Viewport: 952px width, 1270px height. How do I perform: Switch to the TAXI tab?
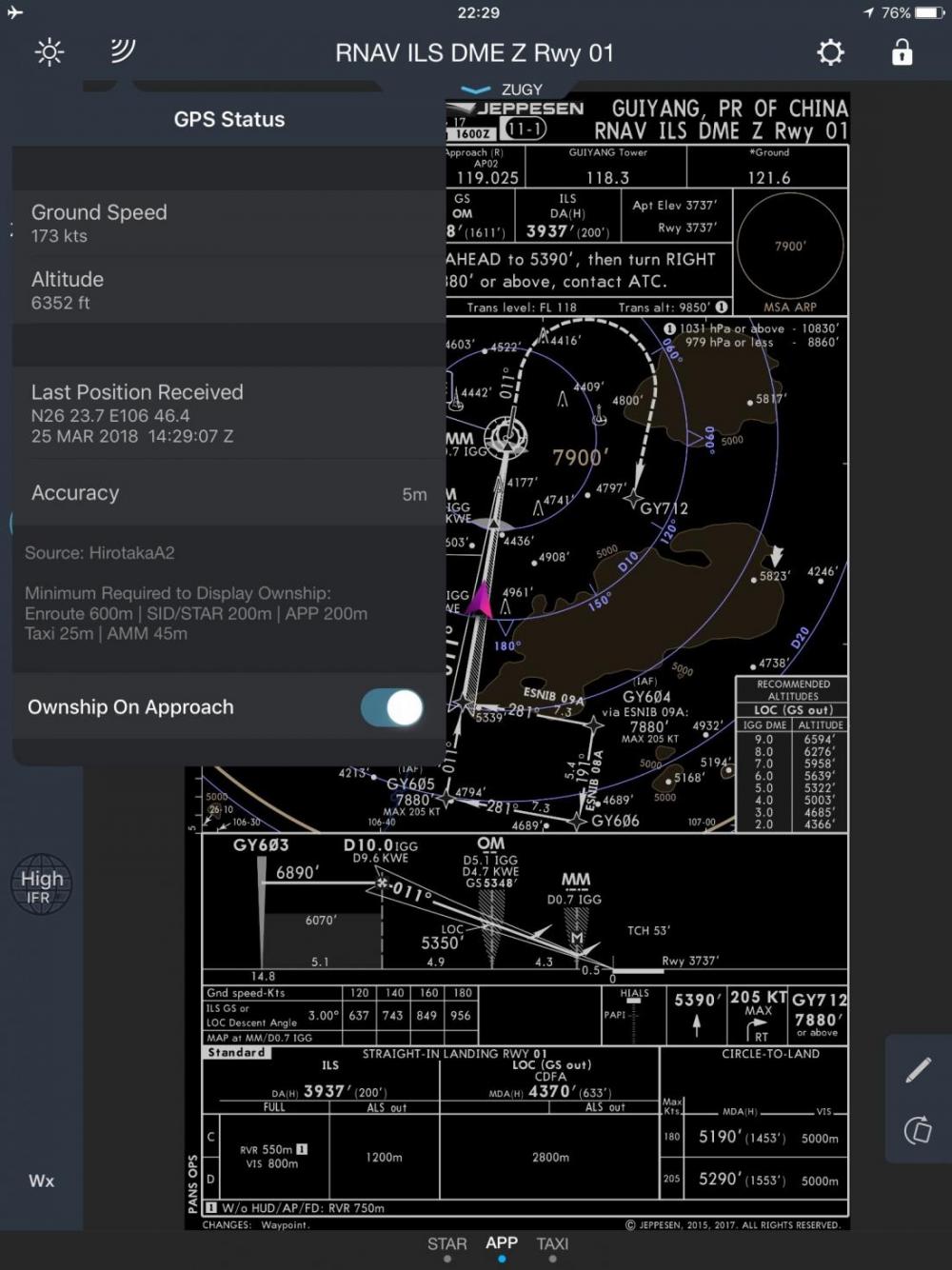(552, 1244)
